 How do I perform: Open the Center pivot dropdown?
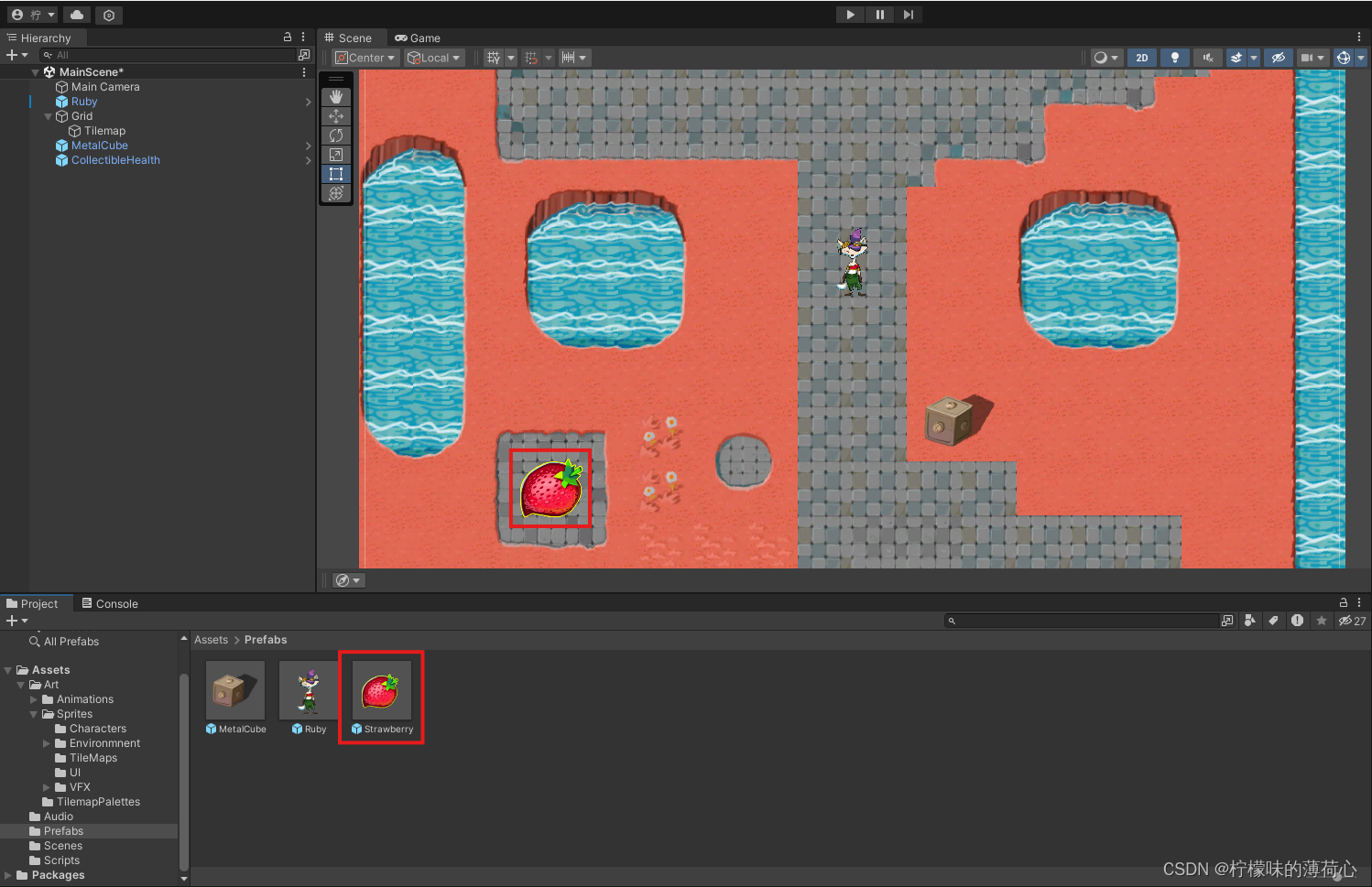click(x=365, y=57)
